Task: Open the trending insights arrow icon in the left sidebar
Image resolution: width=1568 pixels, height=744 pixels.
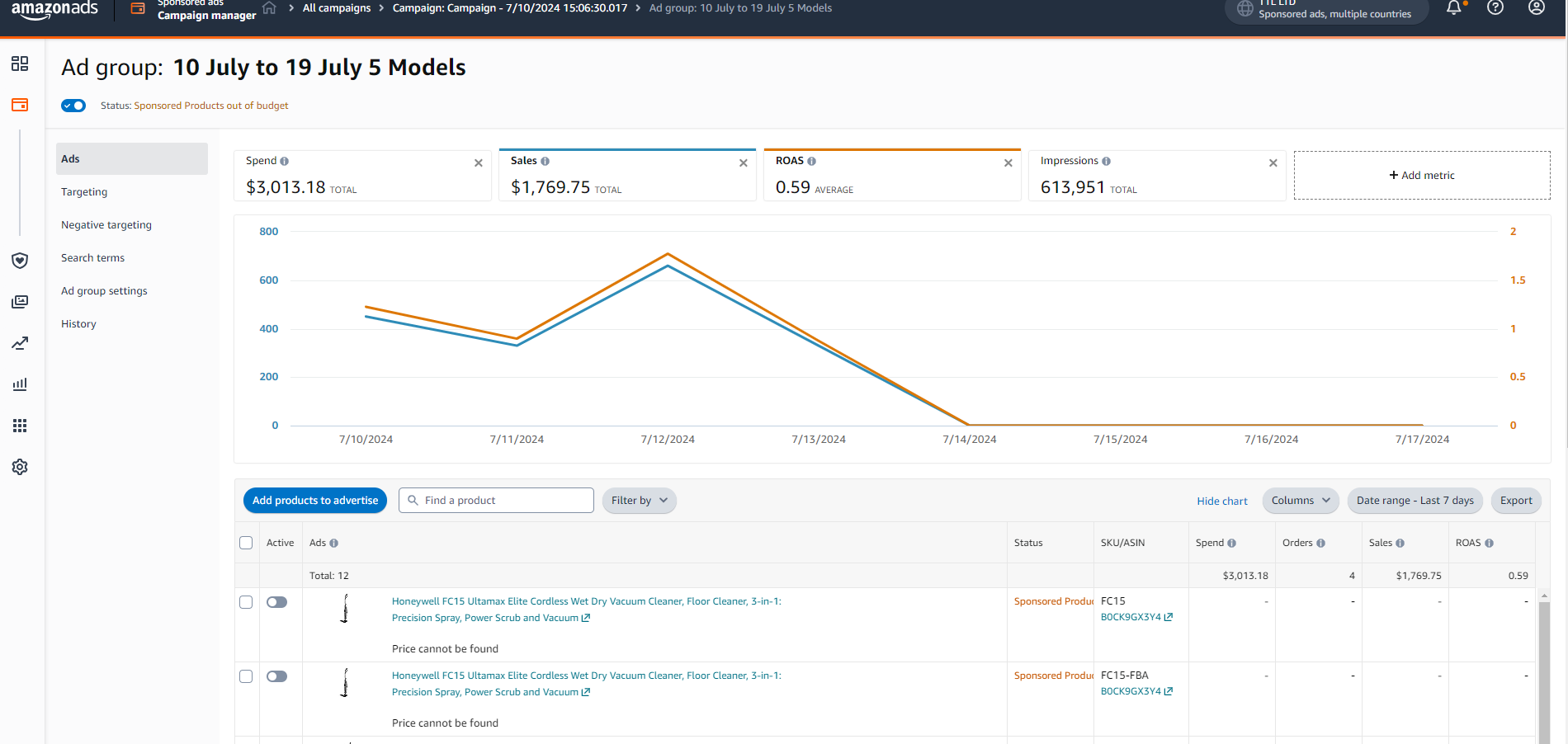Action: point(20,343)
